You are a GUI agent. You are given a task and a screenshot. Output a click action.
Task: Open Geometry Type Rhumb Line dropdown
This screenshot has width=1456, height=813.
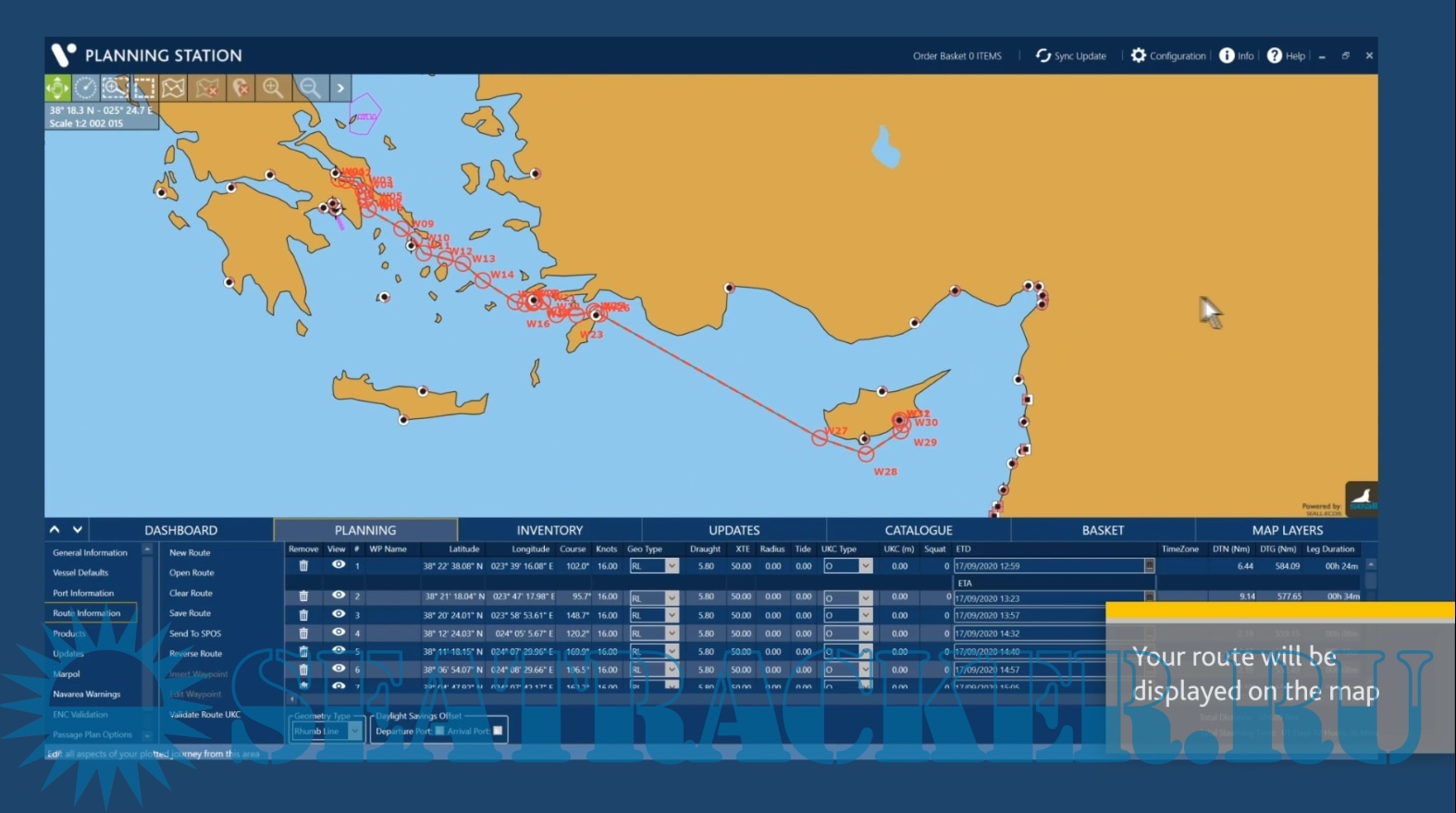tap(354, 732)
